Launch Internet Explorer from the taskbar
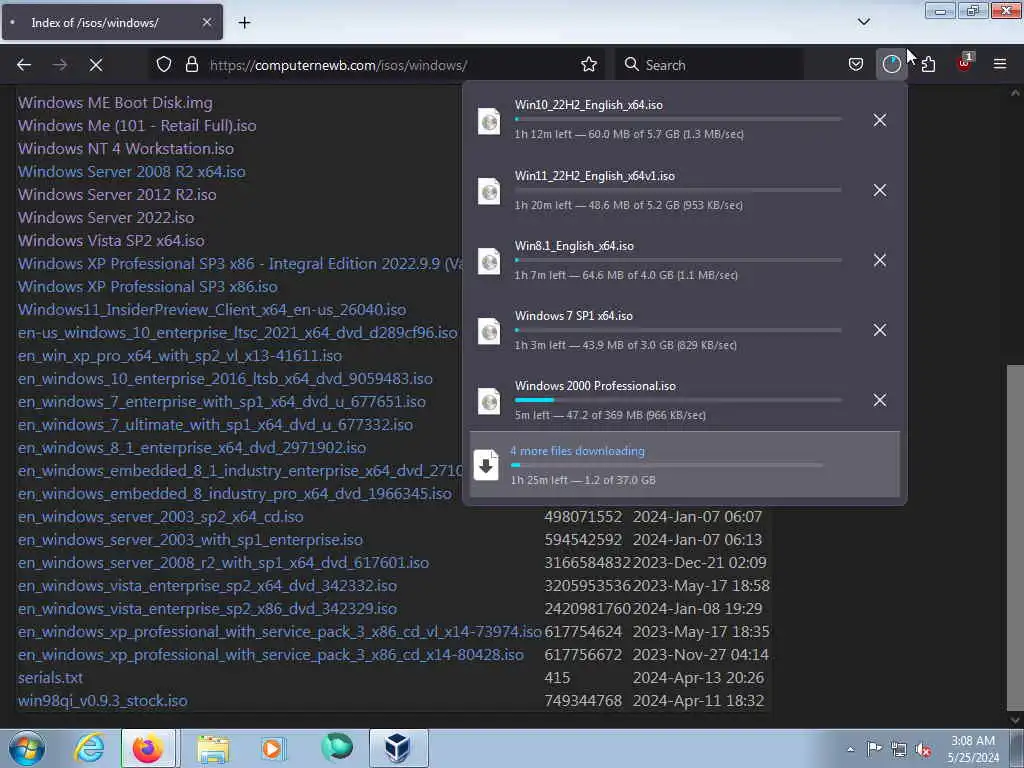Image resolution: width=1024 pixels, height=768 pixels. [x=89, y=748]
